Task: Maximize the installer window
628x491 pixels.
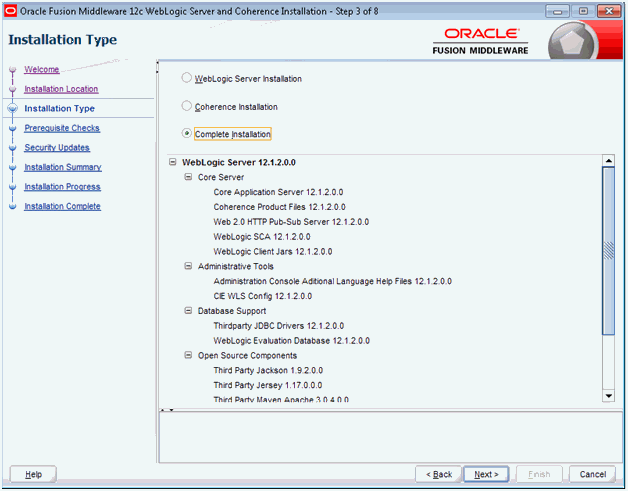Action: [583, 11]
